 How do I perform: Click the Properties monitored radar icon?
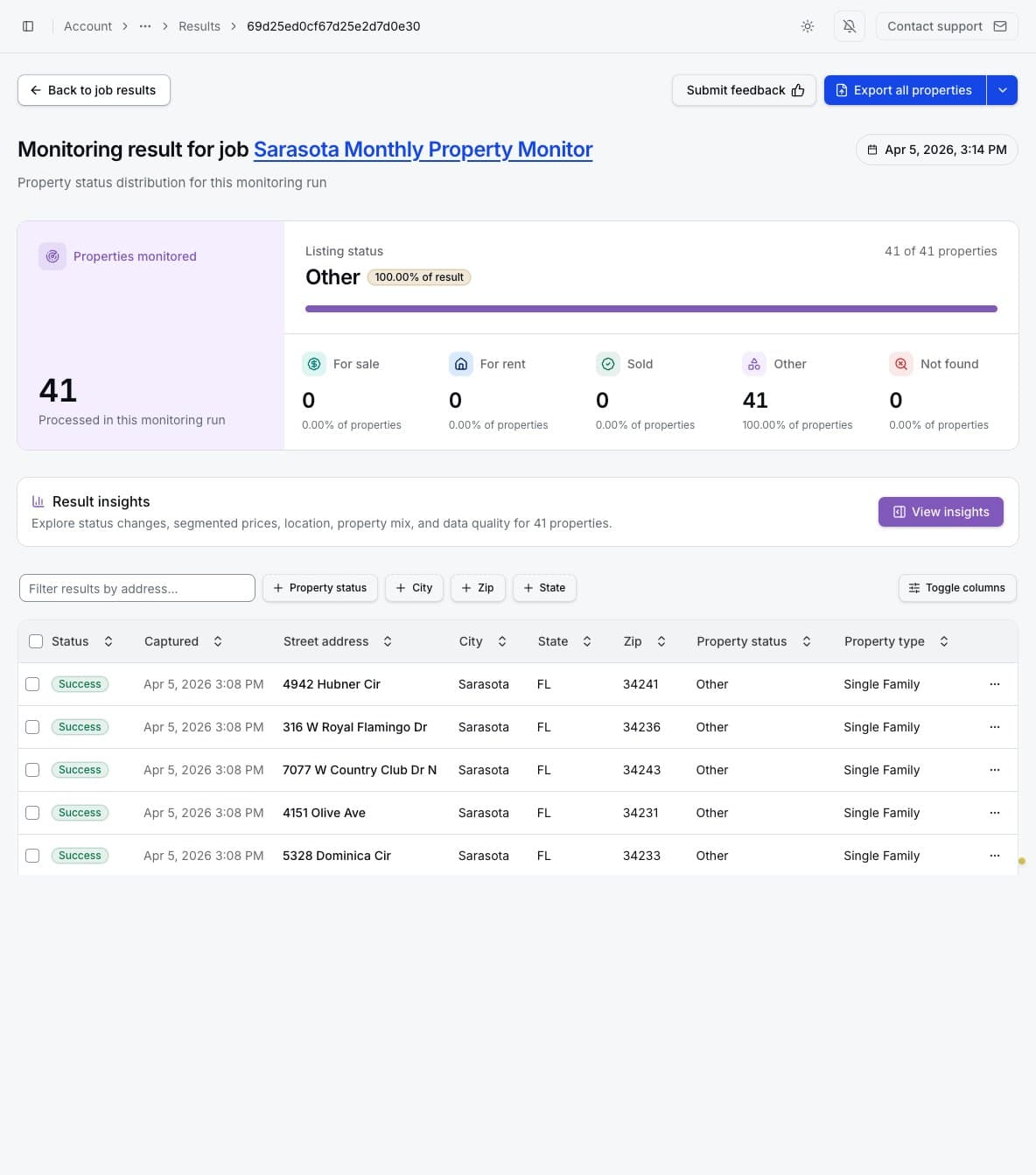click(x=52, y=256)
